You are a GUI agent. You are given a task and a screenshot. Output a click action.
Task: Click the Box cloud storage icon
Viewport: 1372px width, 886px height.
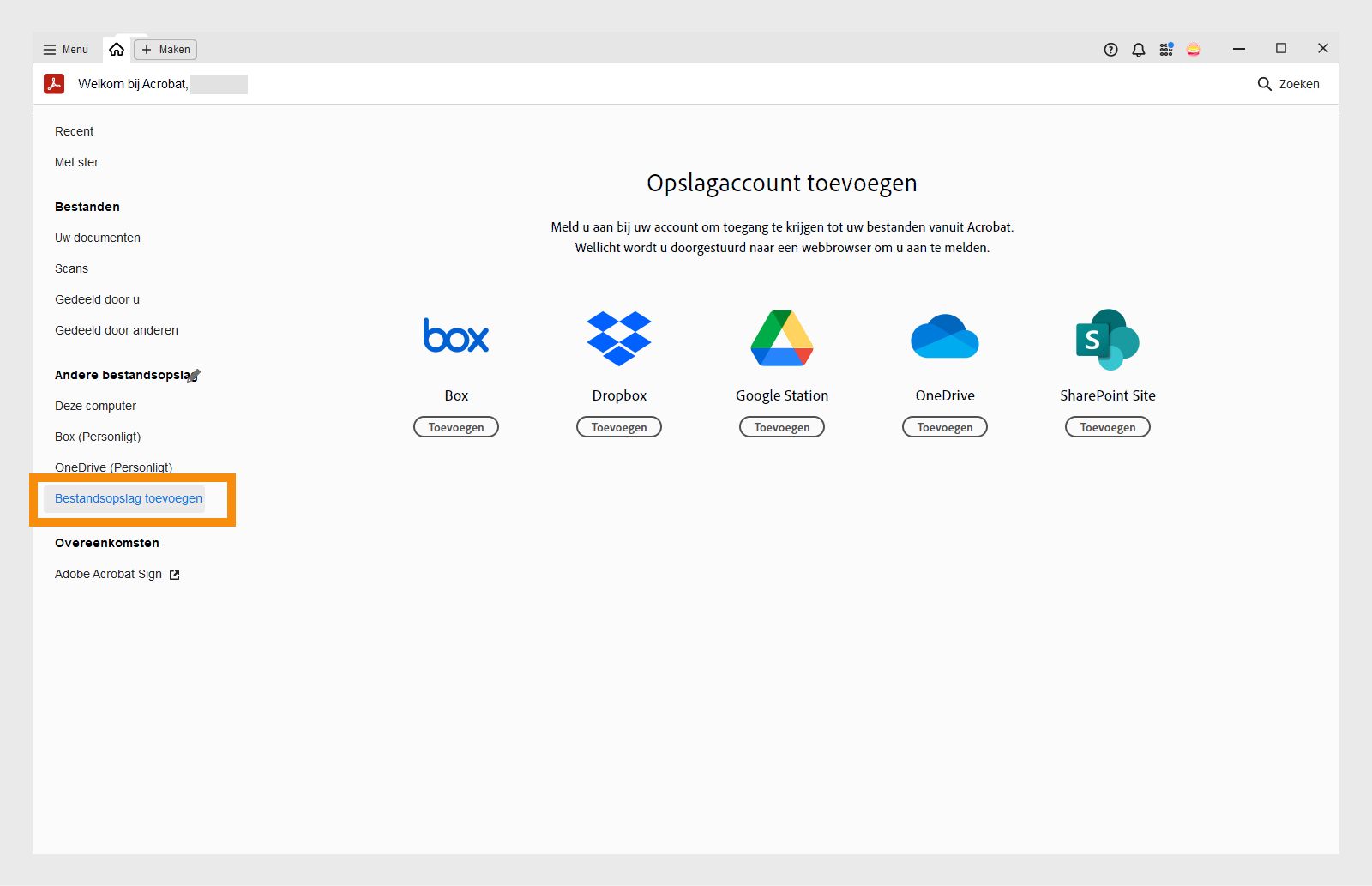[455, 336]
